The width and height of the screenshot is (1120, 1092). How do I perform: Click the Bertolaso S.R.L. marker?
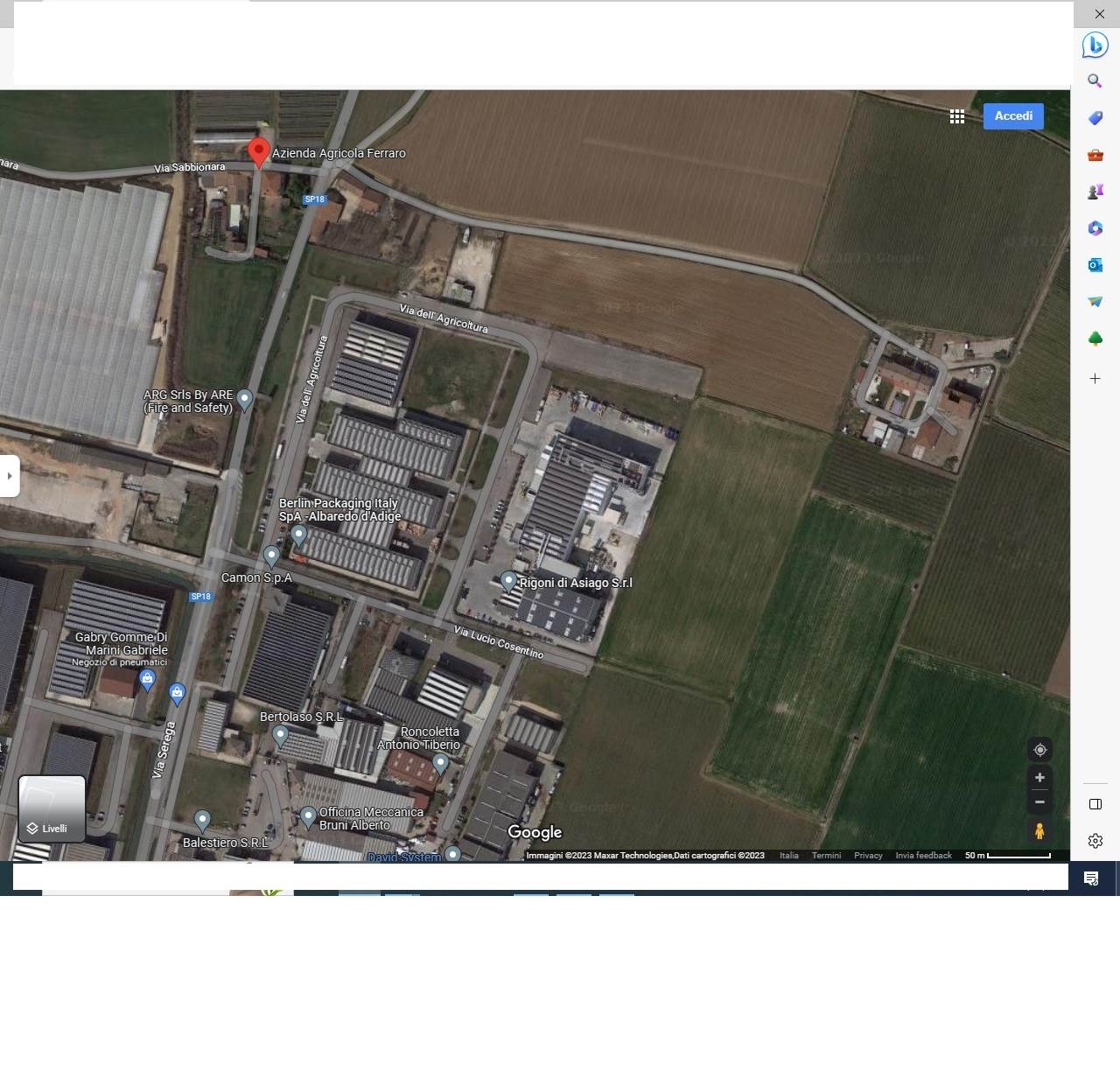pyautogui.click(x=280, y=736)
